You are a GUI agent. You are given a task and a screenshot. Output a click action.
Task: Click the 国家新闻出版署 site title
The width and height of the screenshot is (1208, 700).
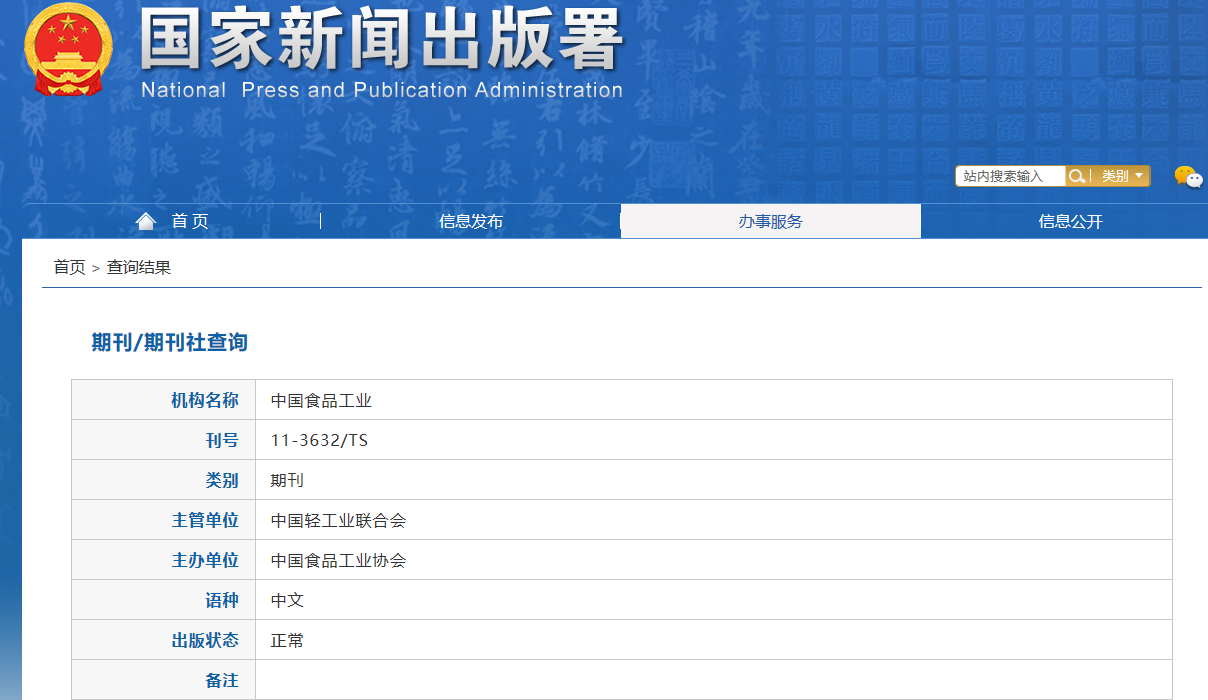[381, 40]
